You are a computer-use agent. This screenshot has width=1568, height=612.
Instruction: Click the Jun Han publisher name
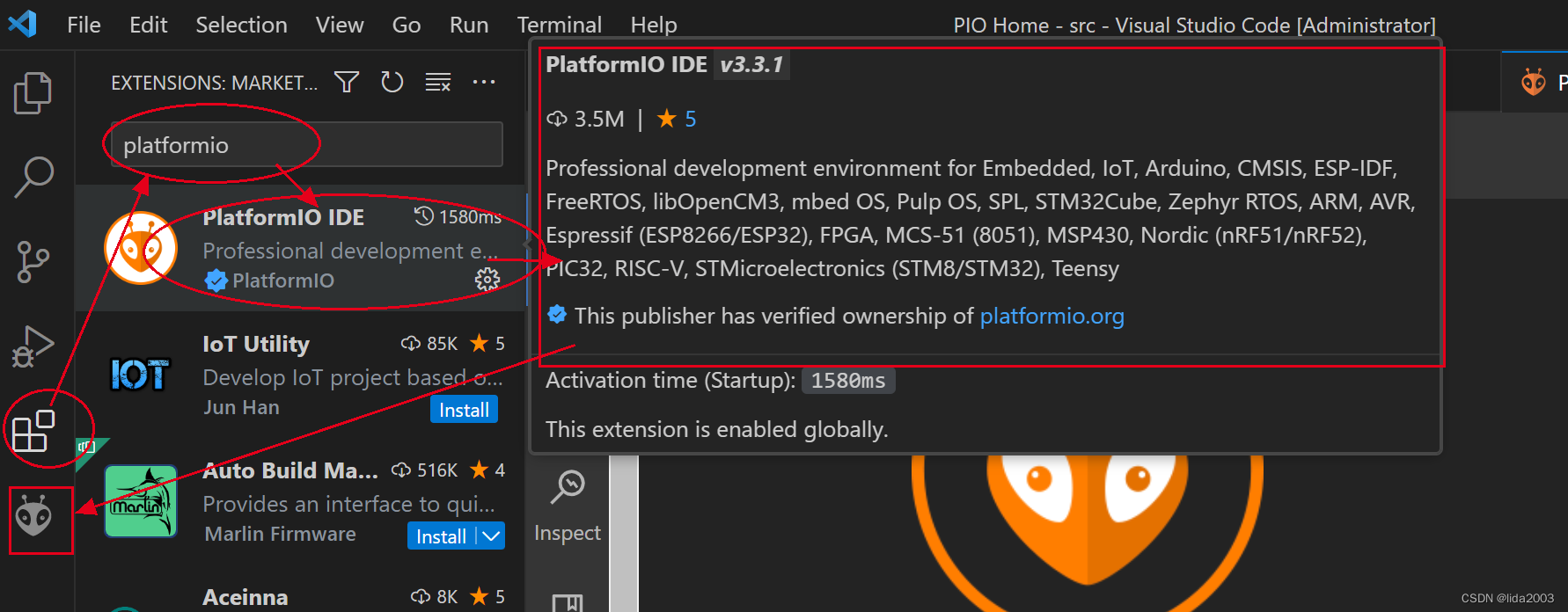click(x=241, y=407)
